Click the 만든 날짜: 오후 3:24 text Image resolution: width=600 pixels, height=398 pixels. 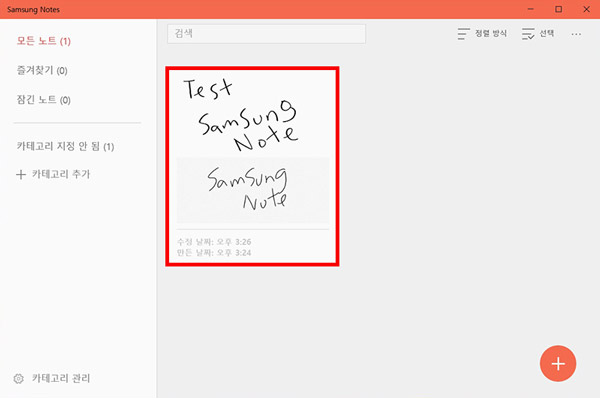click(x=214, y=253)
